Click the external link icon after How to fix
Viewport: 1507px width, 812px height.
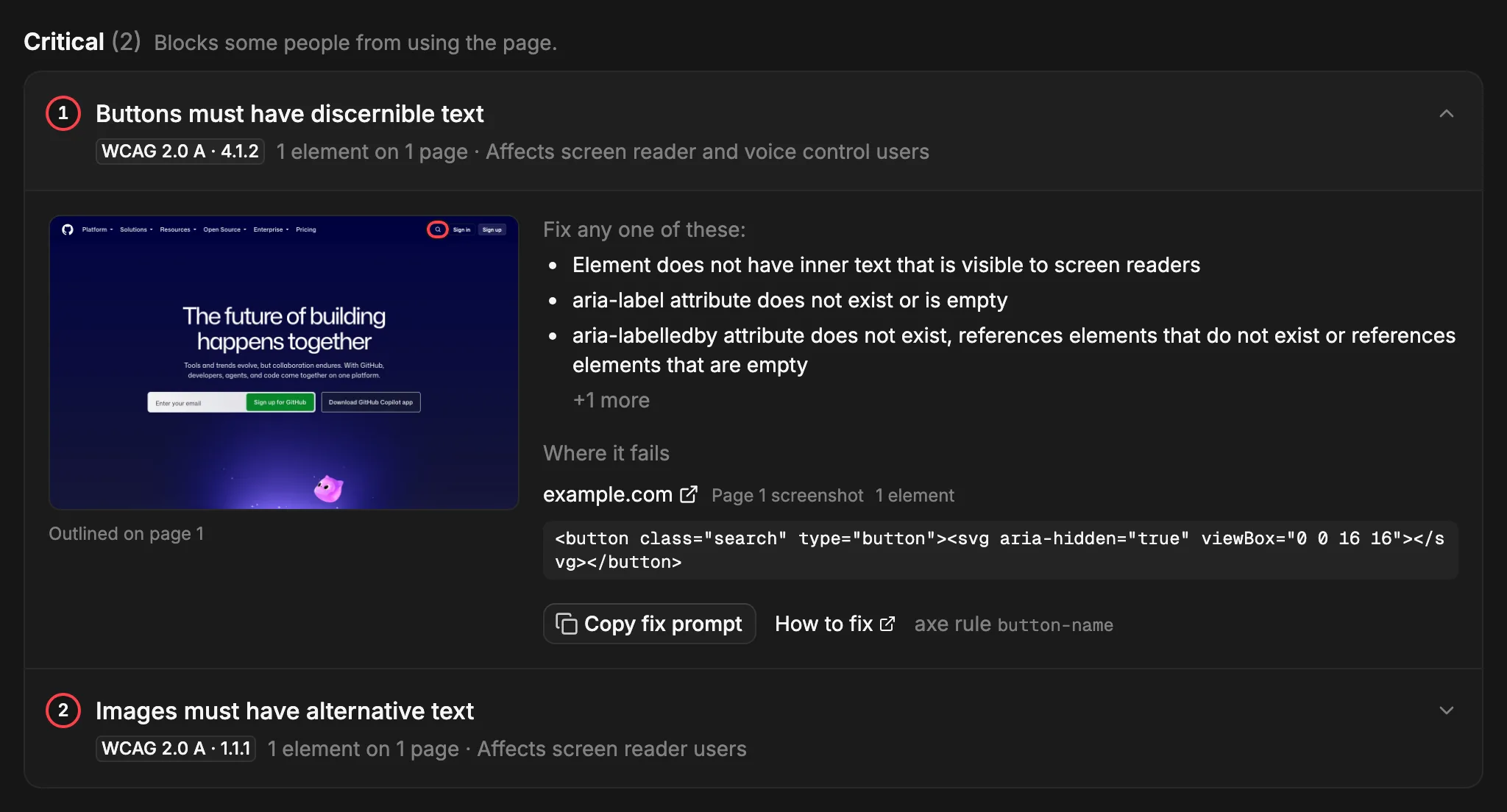tap(887, 624)
